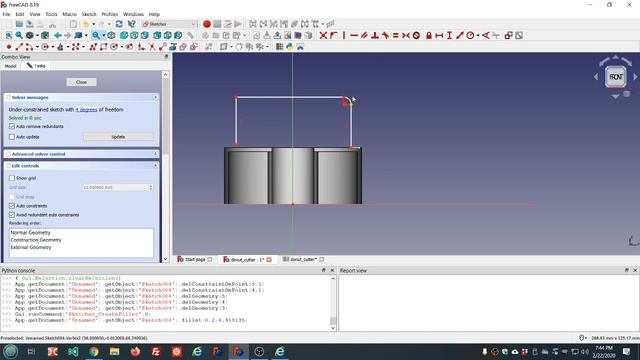
Task: Select the isometric view cube icon
Action: pyautogui.click(x=111, y=36)
